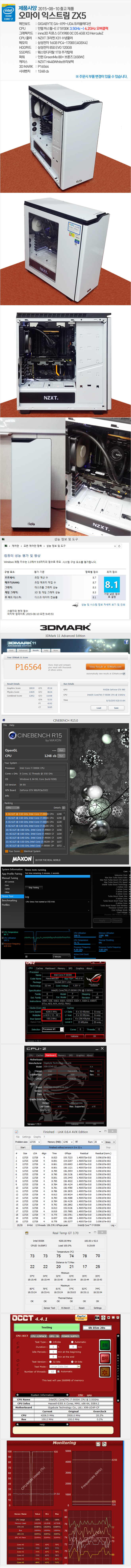Select Profiles in Intel XTU sidebar
This screenshot has width=131, height=1568.
coord(6,905)
